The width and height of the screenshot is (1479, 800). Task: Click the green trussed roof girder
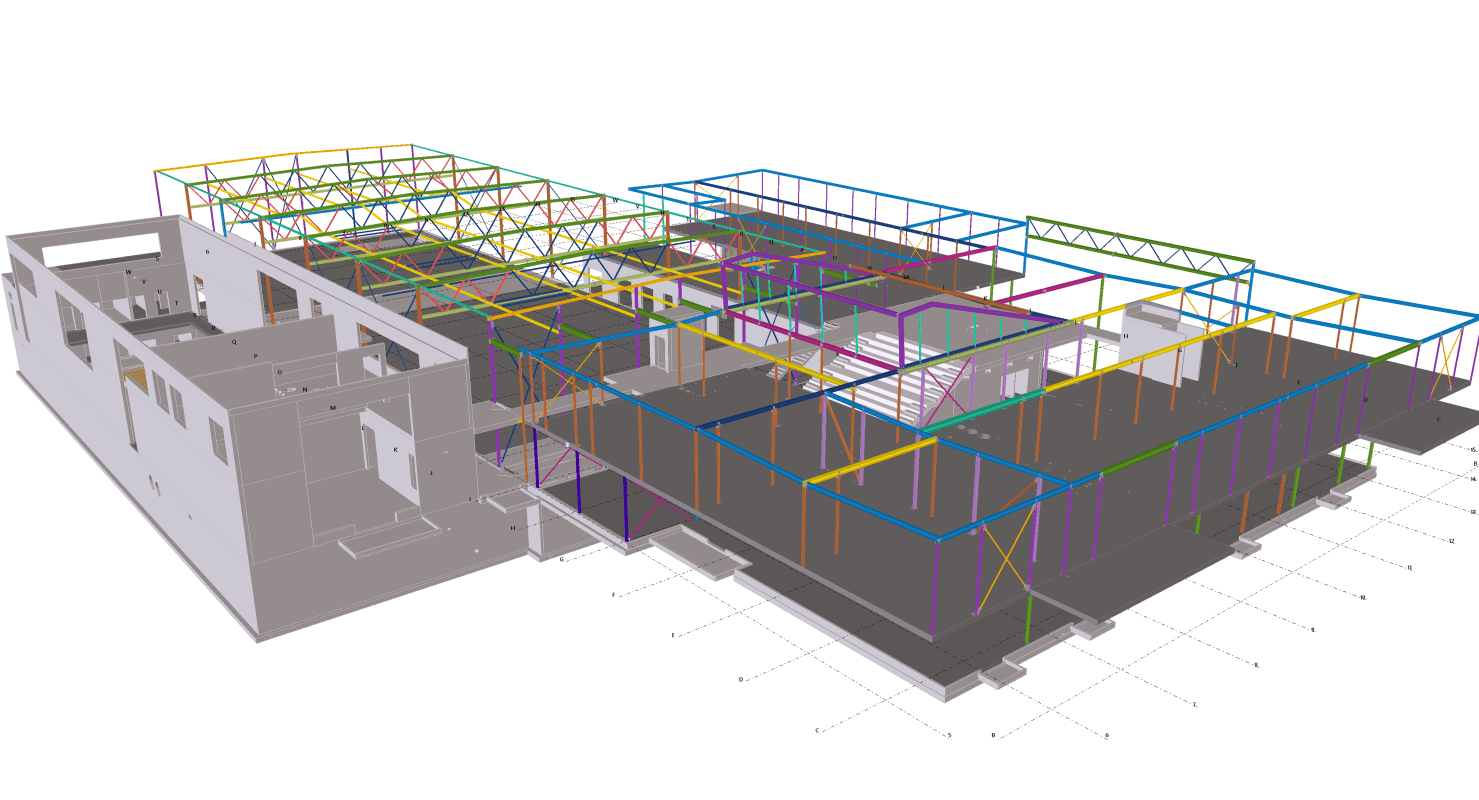pos(1140,246)
